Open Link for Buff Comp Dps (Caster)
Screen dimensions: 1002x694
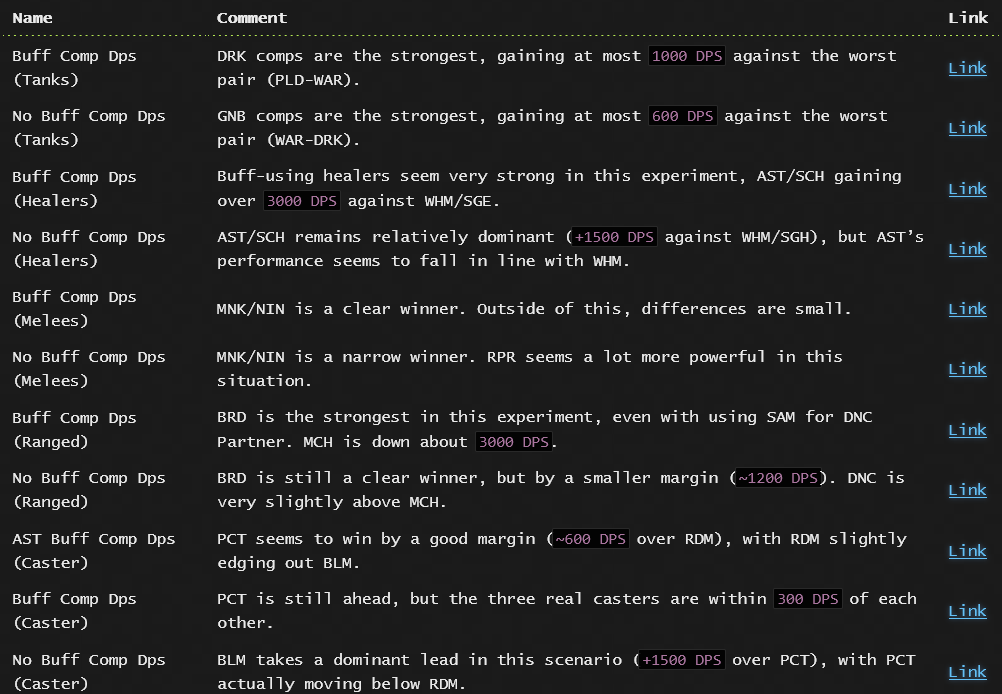click(x=967, y=610)
